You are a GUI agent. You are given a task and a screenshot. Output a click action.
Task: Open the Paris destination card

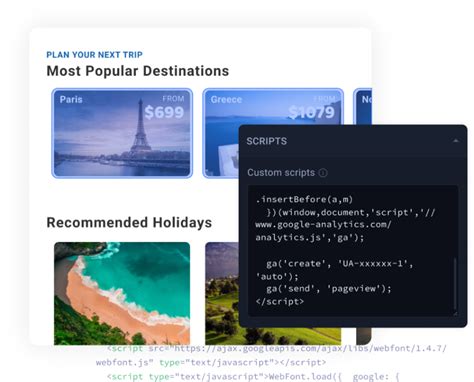(x=122, y=133)
